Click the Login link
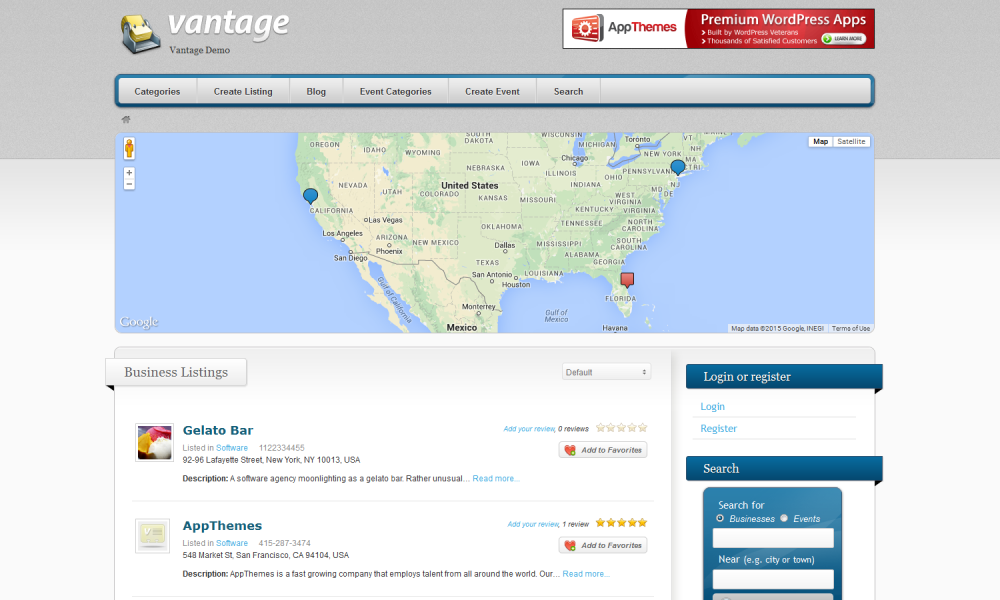Screen dimensions: 1000x600 click(712, 407)
